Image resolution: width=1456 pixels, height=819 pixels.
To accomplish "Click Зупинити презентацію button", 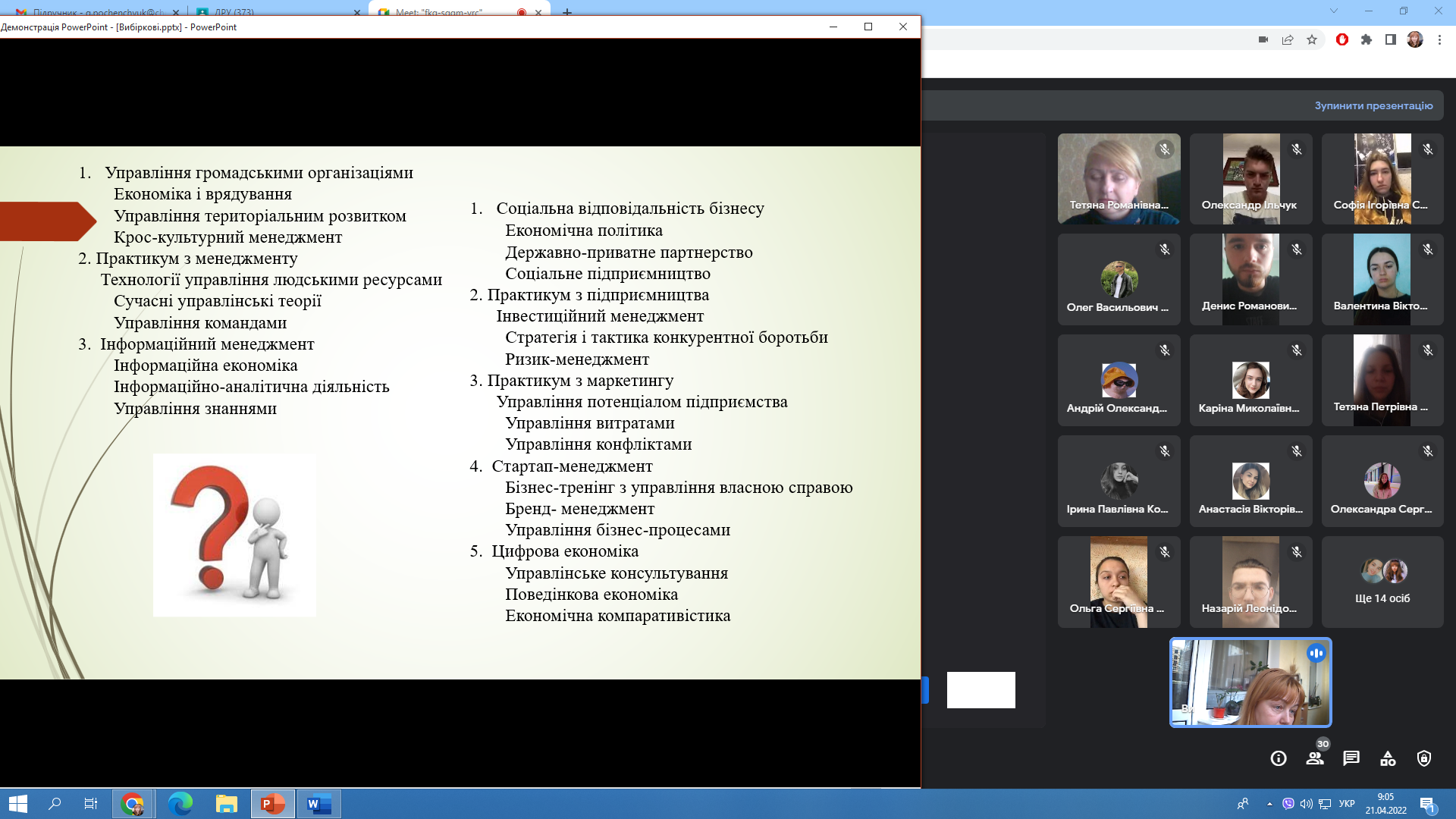I will tap(1374, 105).
